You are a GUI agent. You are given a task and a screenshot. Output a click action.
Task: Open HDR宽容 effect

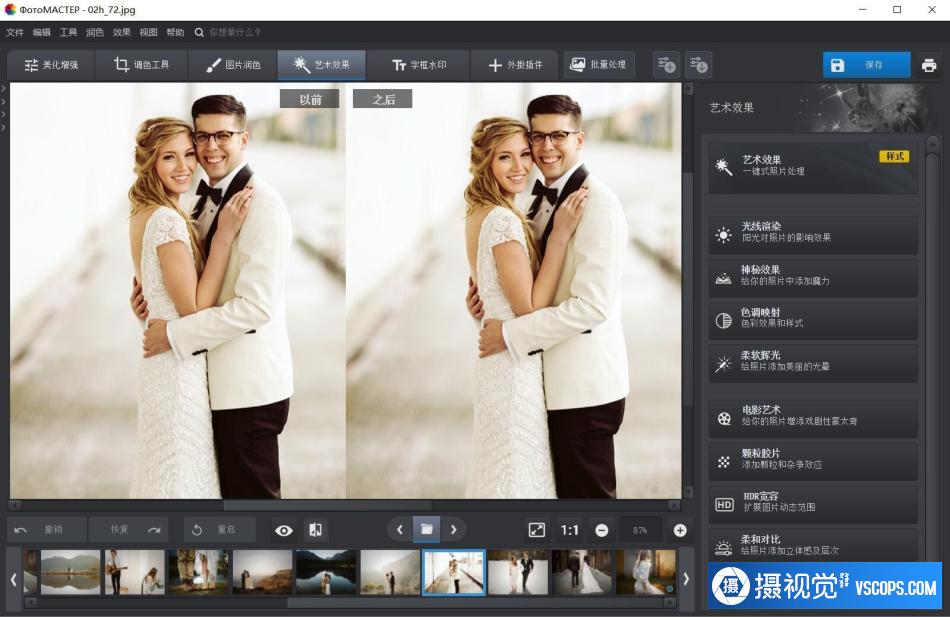(812, 504)
